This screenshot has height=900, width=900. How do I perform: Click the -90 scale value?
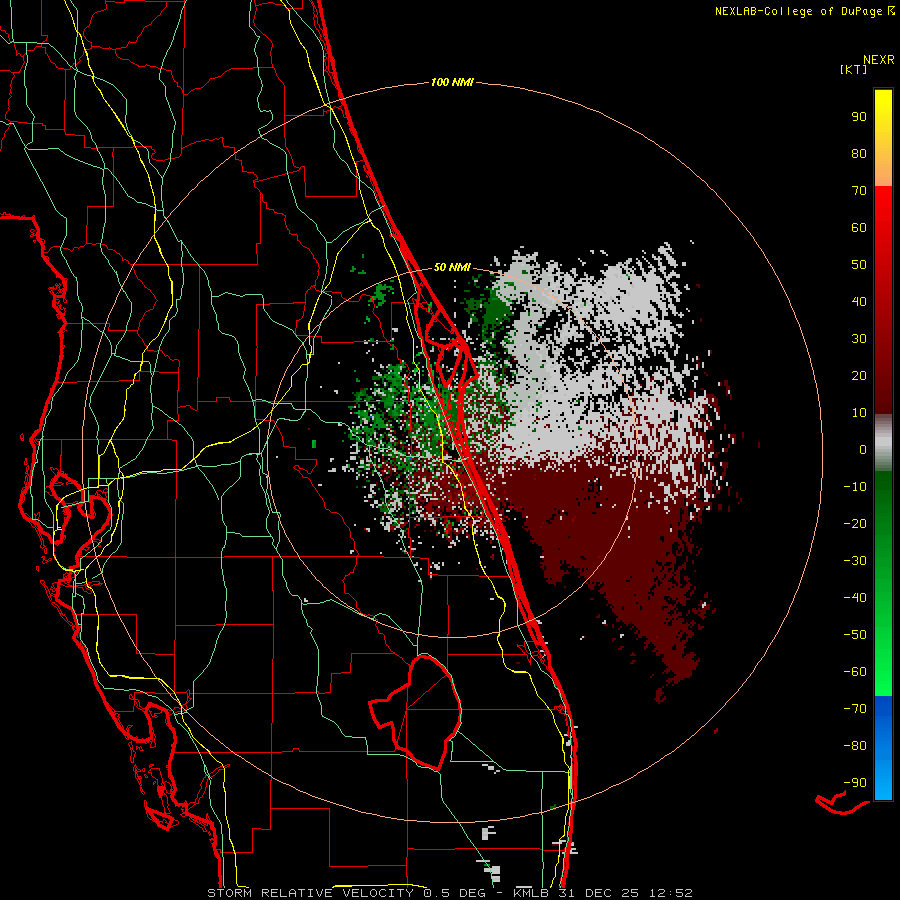[x=855, y=782]
